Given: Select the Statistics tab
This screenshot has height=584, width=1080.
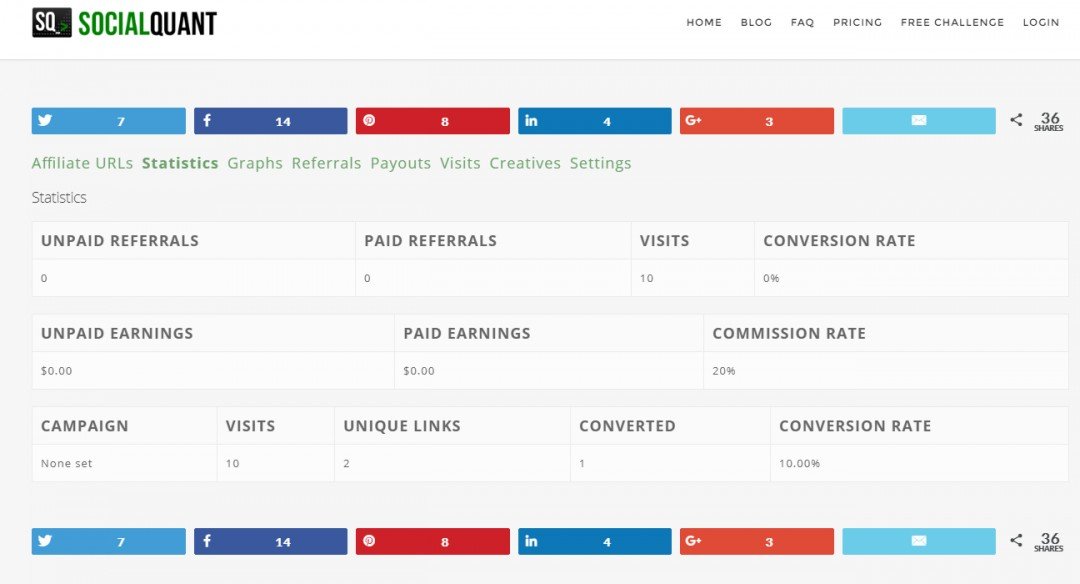Looking at the screenshot, I should (x=180, y=163).
